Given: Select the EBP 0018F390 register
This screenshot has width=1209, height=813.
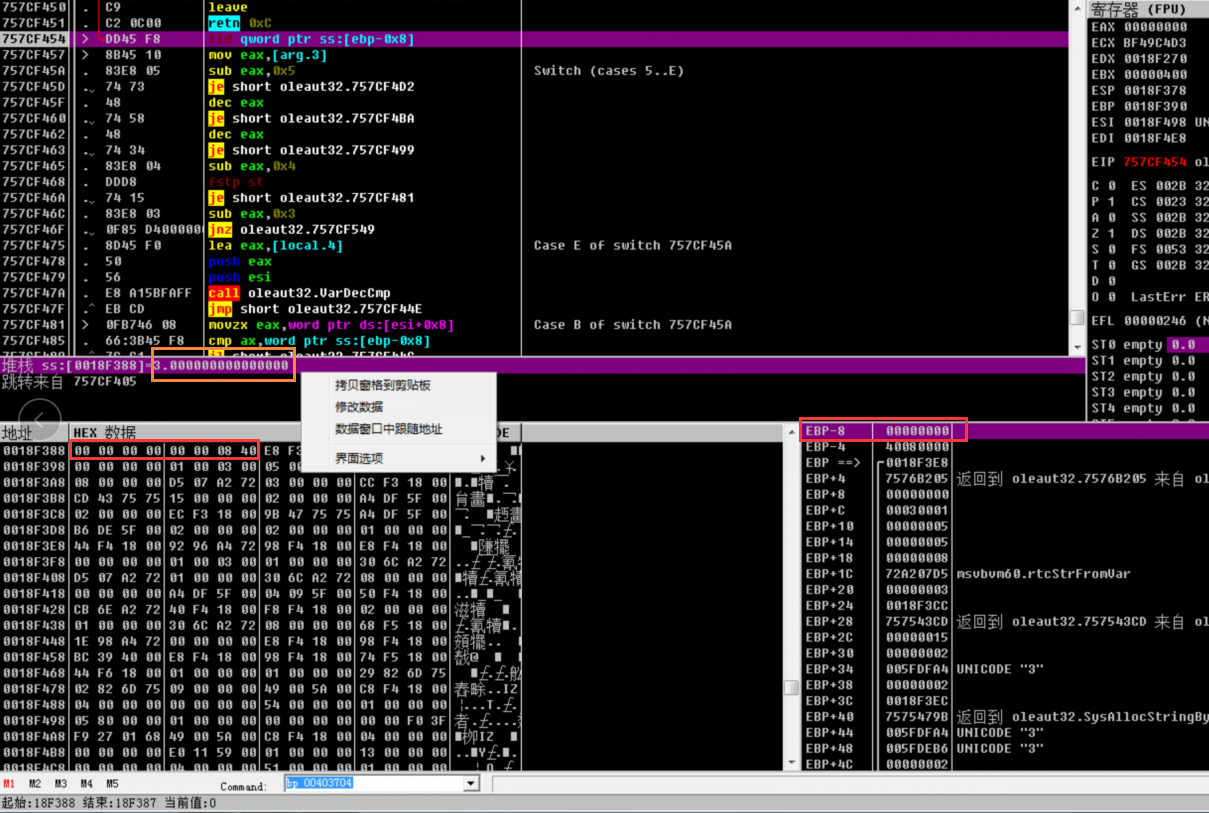Looking at the screenshot, I should 1140,107.
